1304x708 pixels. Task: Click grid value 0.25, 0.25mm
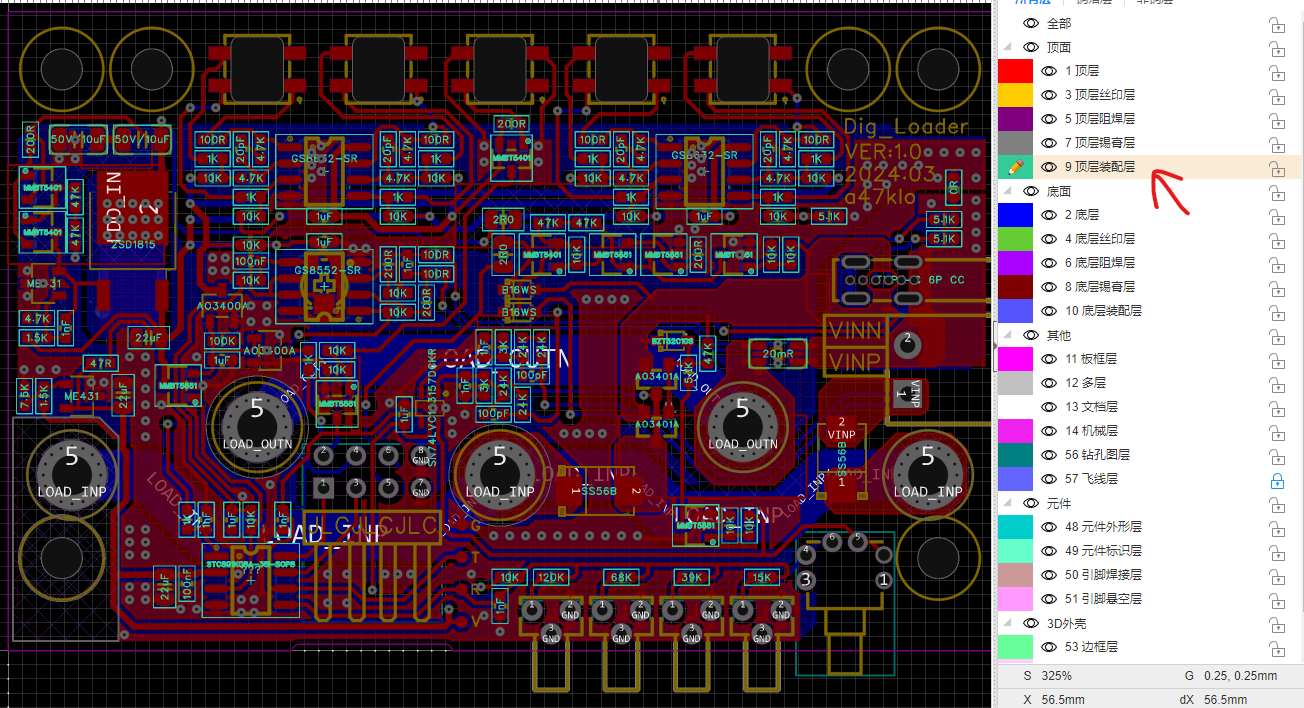click(x=1240, y=677)
